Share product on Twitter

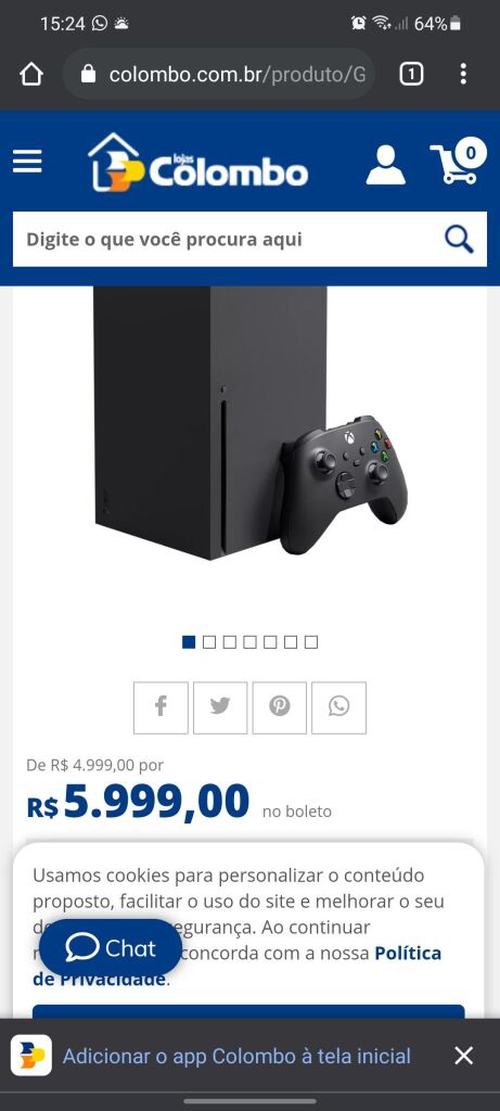(220, 707)
